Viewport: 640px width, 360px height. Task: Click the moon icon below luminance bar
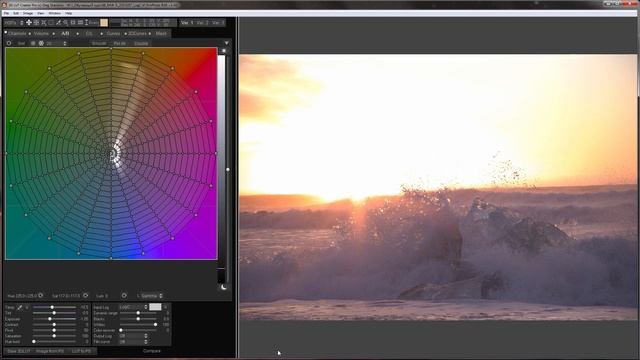coord(223,287)
